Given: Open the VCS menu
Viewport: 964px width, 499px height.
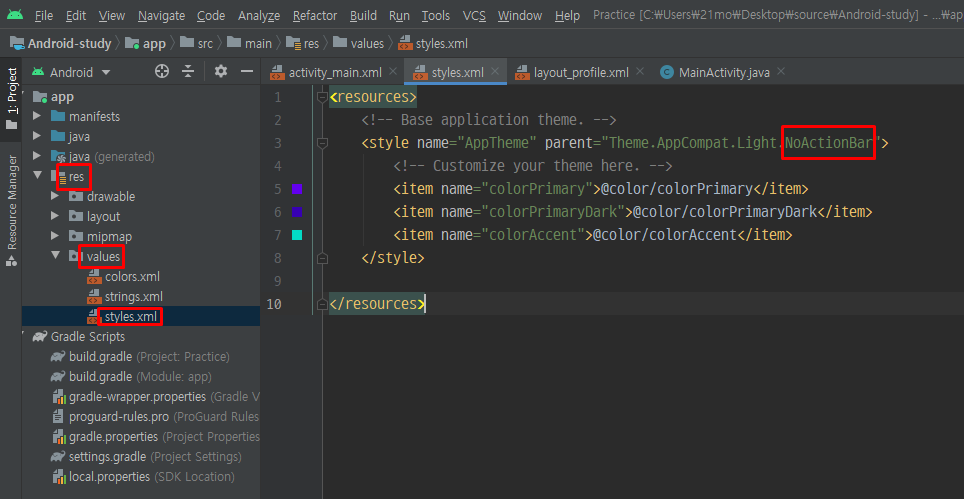Looking at the screenshot, I should [474, 16].
